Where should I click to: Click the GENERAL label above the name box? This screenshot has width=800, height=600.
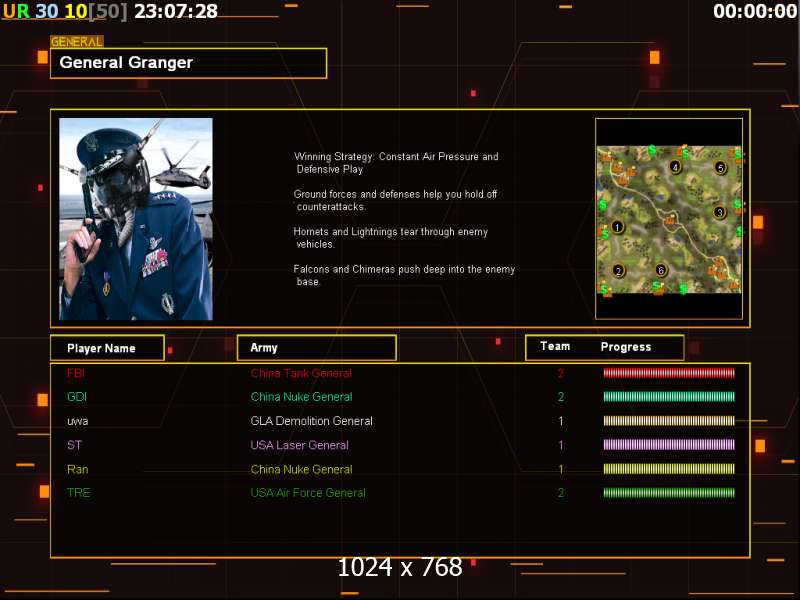tap(77, 42)
